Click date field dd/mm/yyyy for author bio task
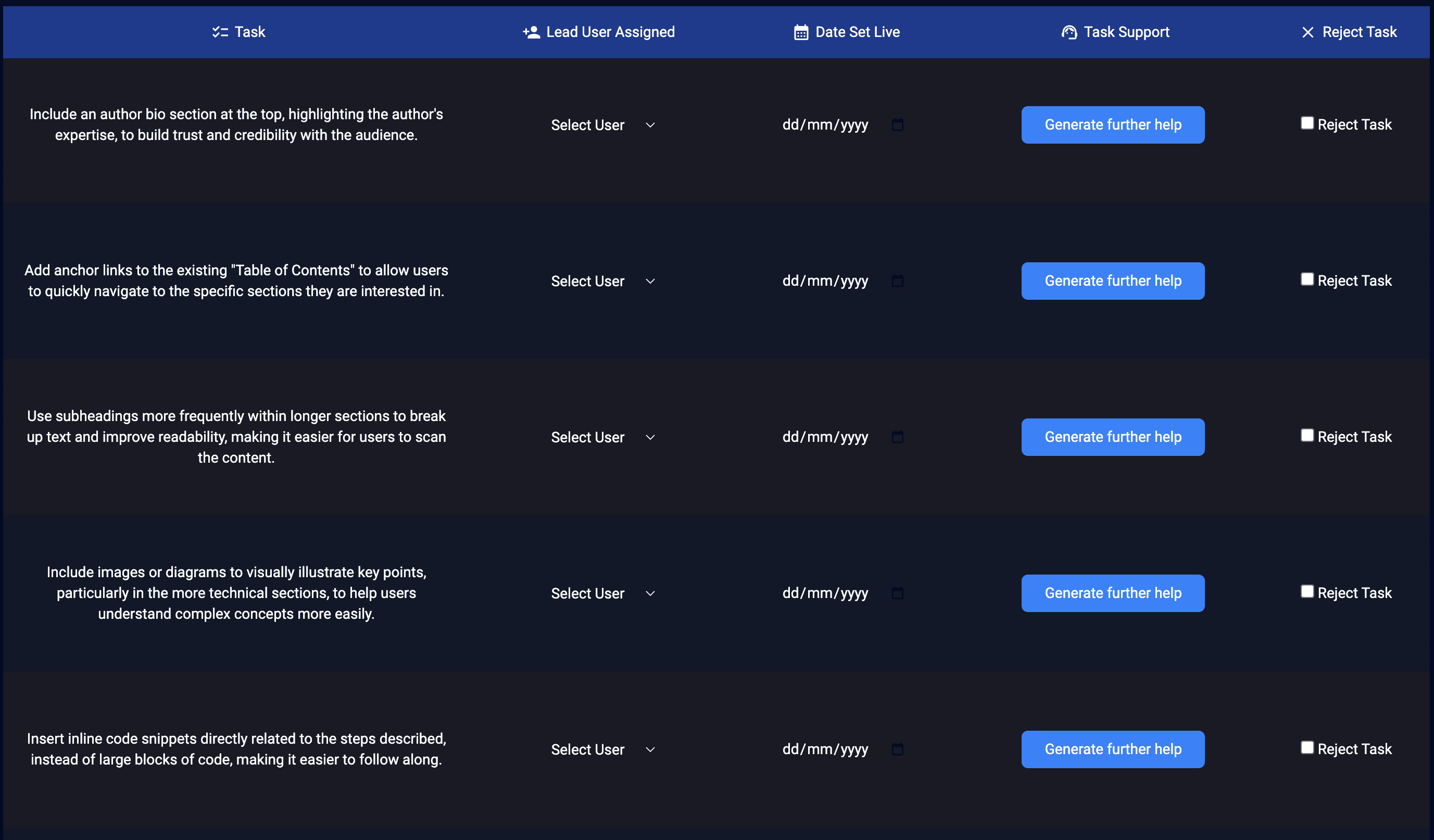This screenshot has width=1434, height=840. (825, 124)
